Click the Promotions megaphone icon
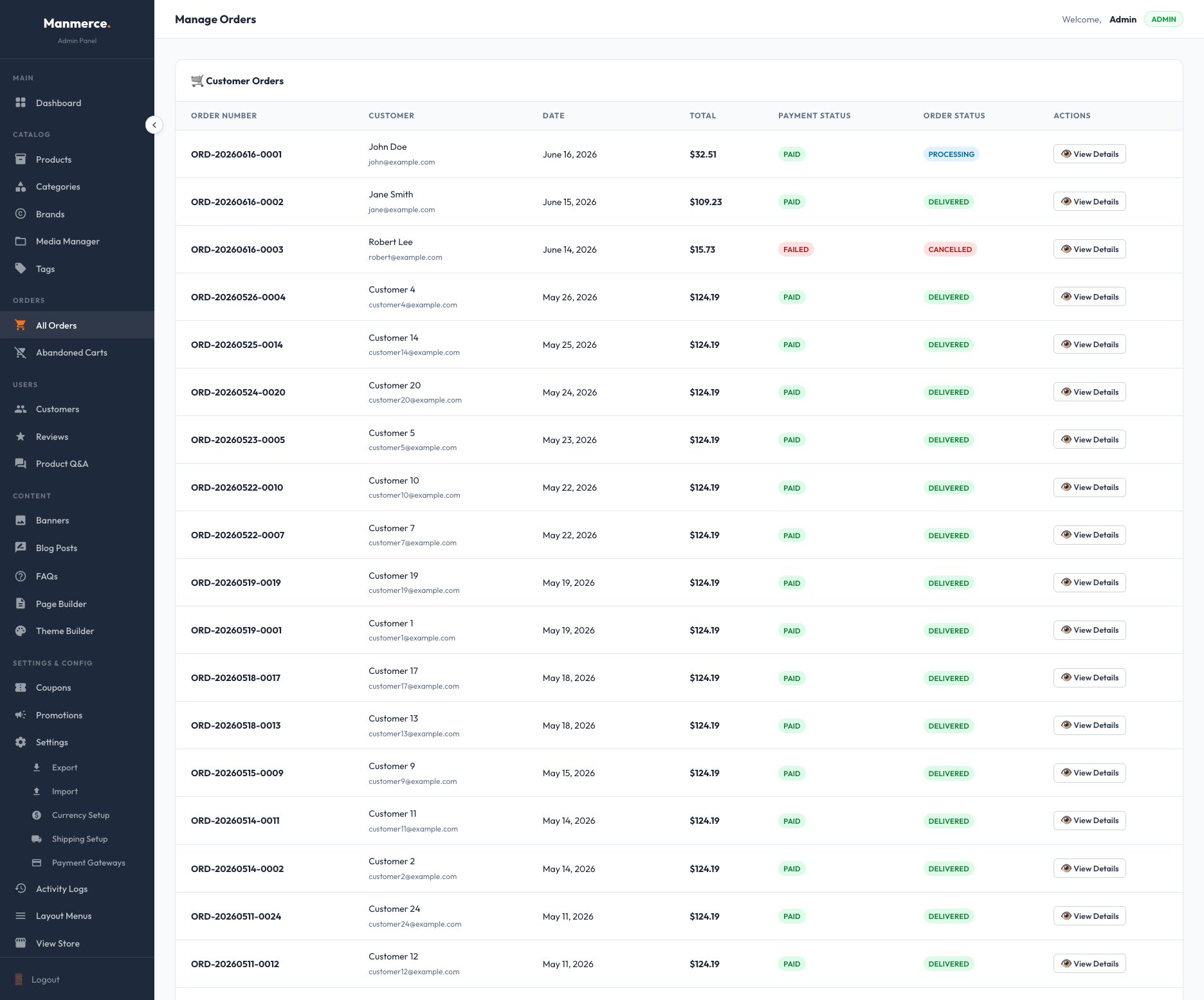 click(x=21, y=714)
